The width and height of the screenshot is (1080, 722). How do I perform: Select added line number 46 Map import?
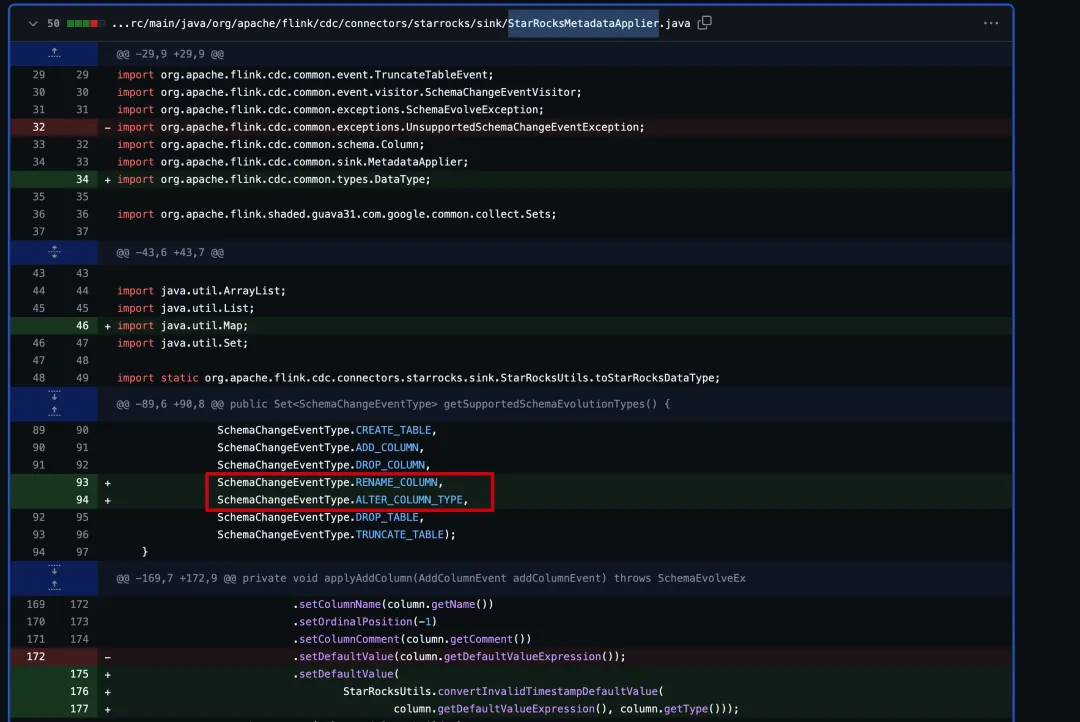(82, 325)
